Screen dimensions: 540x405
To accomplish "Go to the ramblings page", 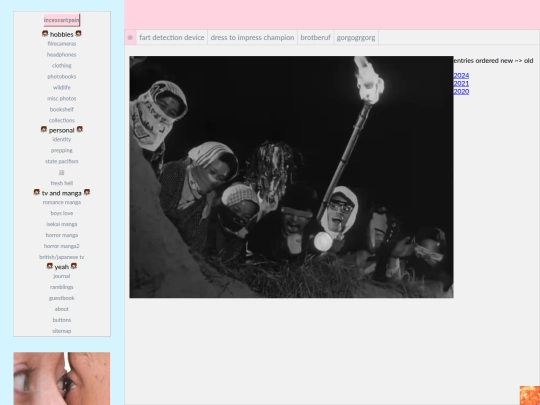I will (62, 287).
